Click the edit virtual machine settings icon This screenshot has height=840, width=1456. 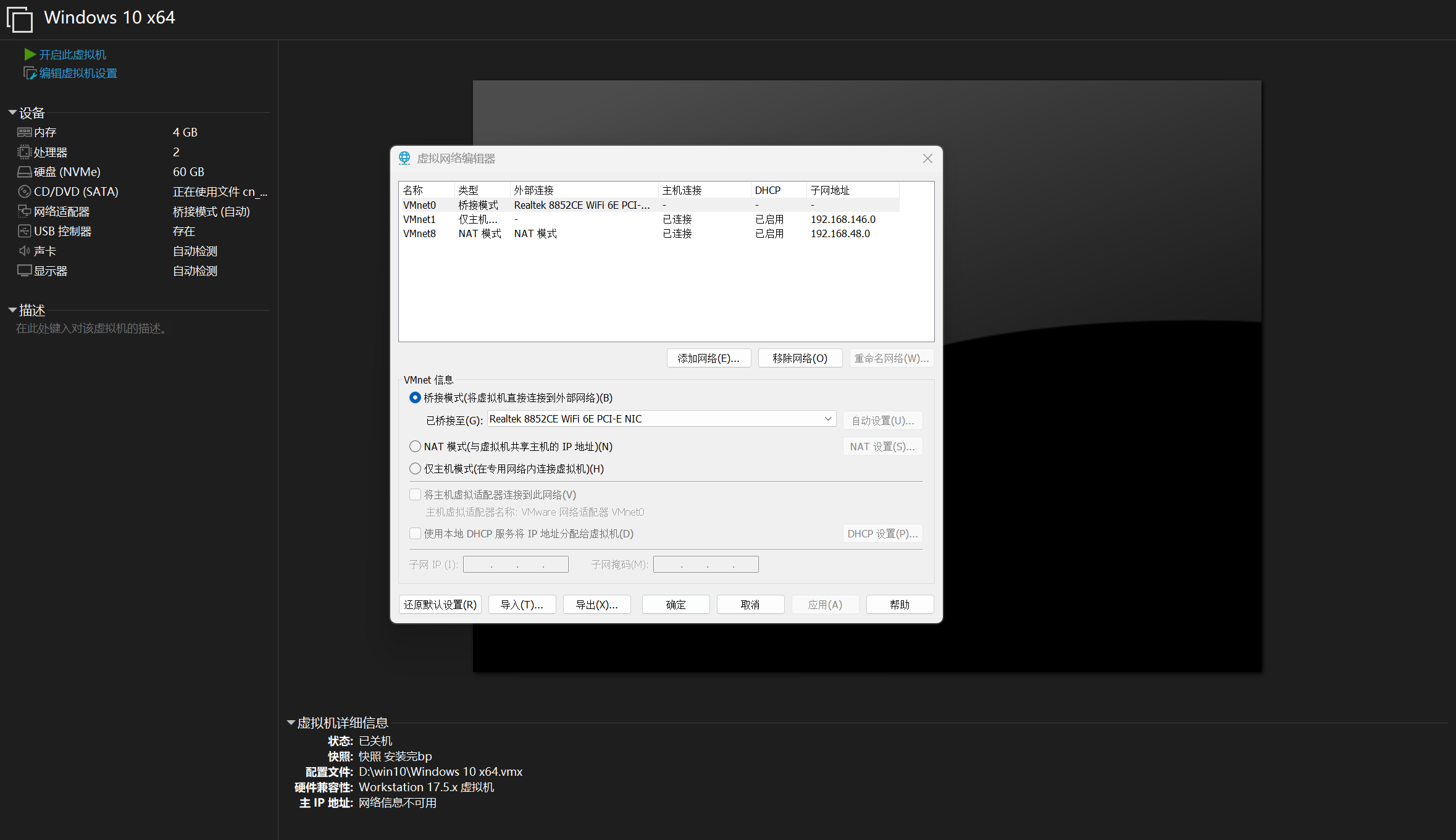click(x=30, y=73)
